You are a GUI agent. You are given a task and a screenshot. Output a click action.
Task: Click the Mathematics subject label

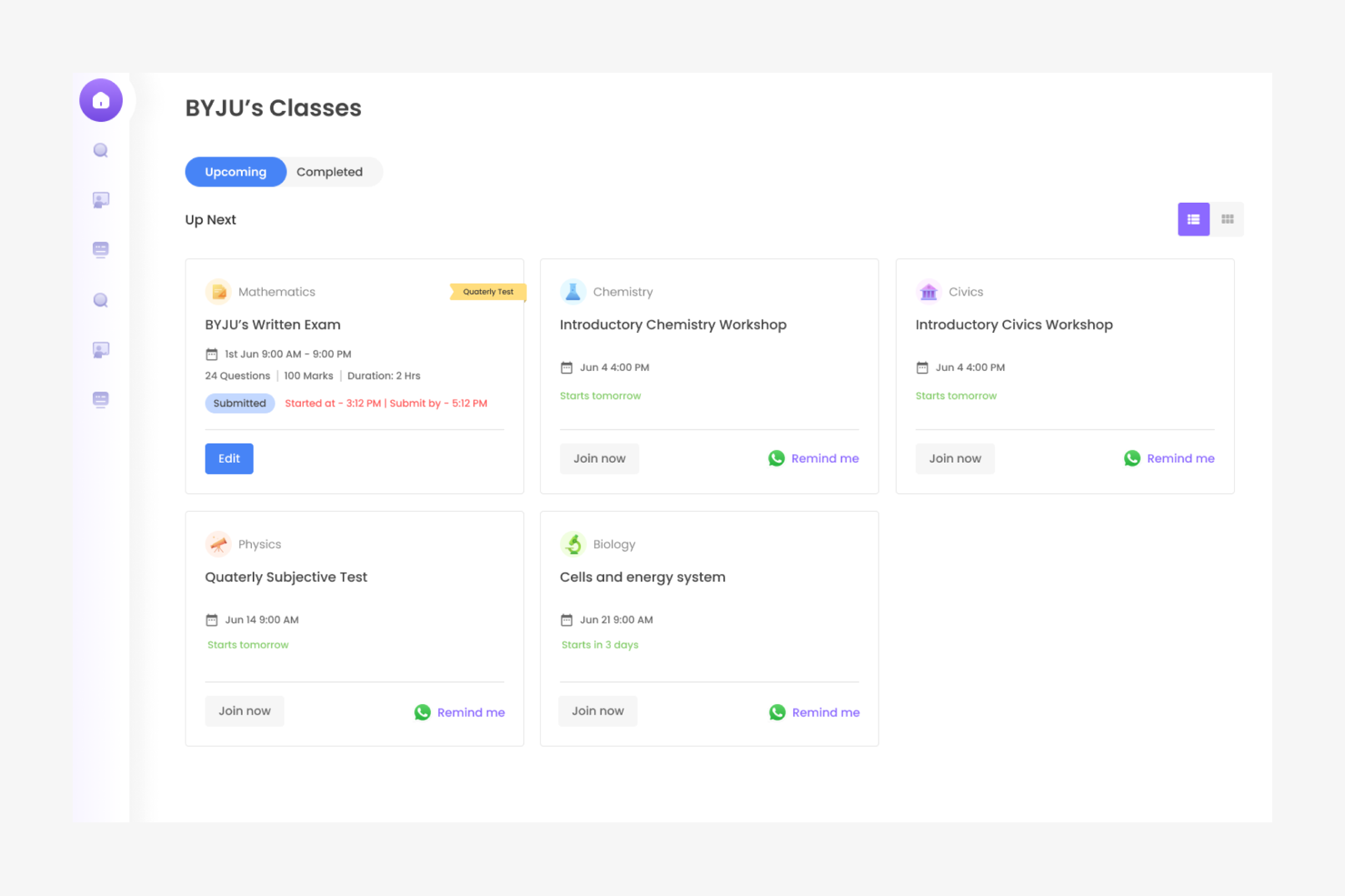[x=277, y=292]
